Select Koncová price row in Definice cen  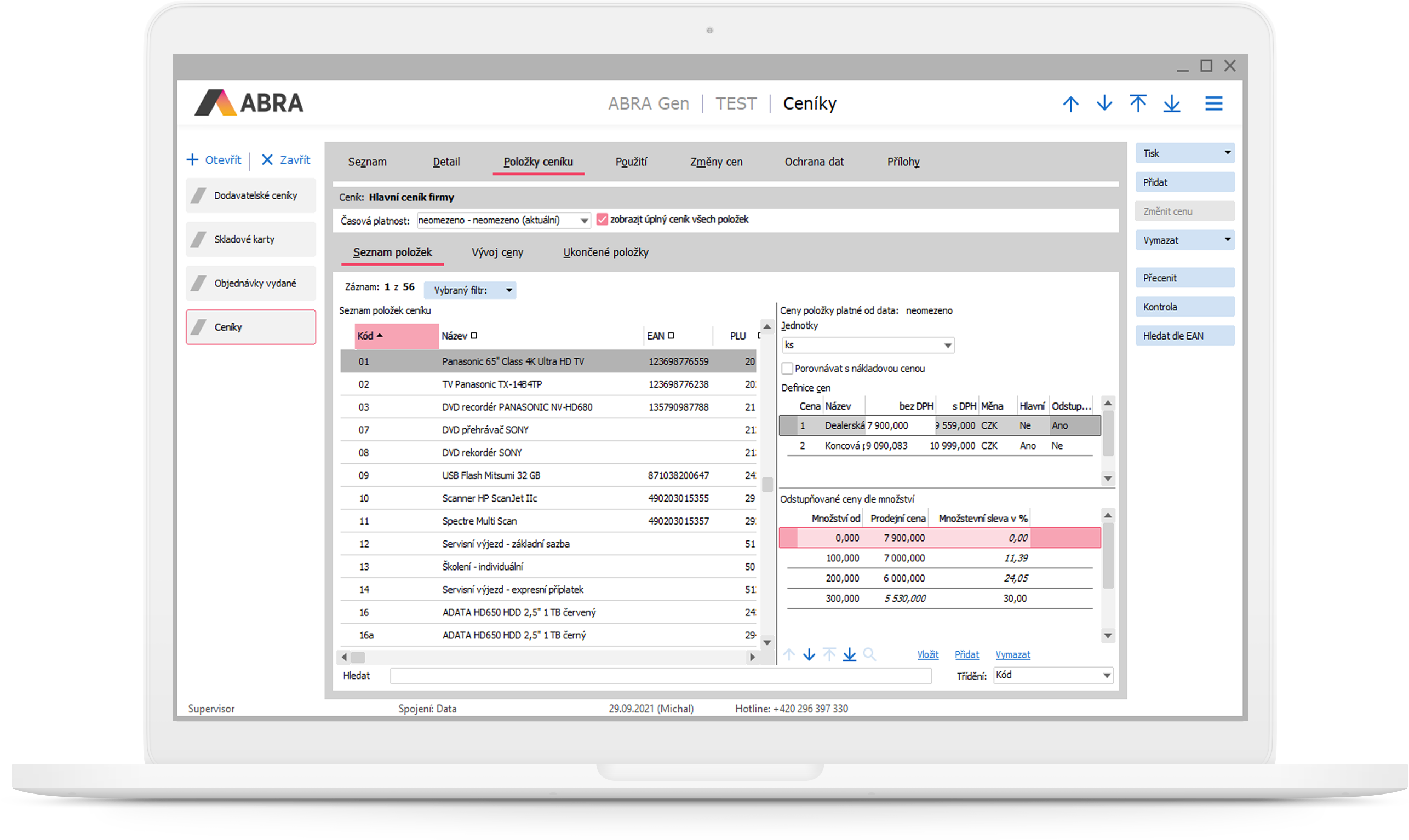pyautogui.click(x=940, y=446)
